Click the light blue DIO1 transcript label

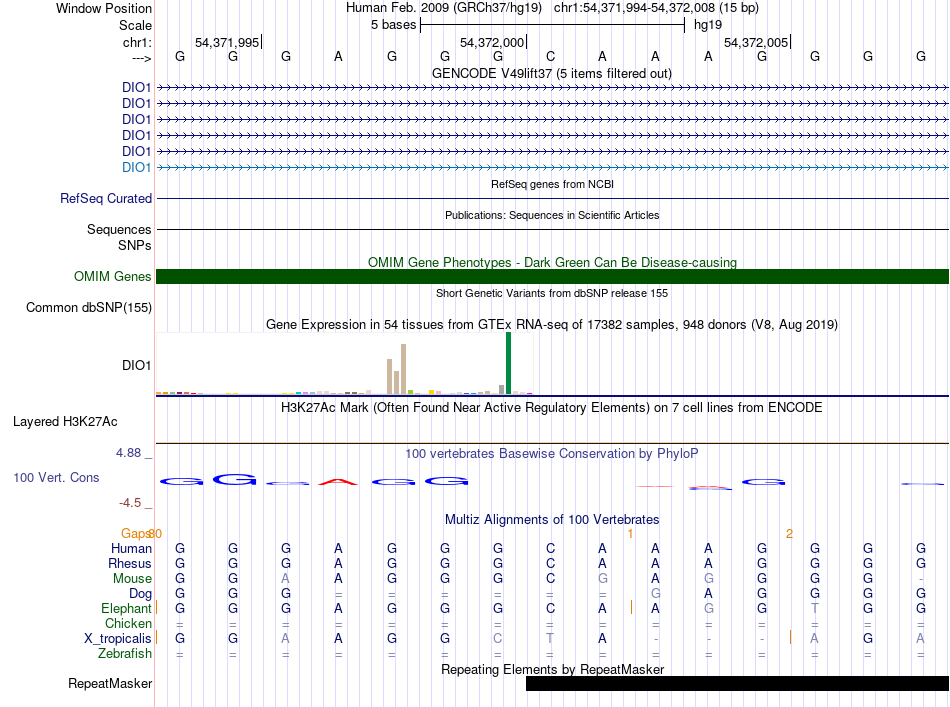point(136,167)
